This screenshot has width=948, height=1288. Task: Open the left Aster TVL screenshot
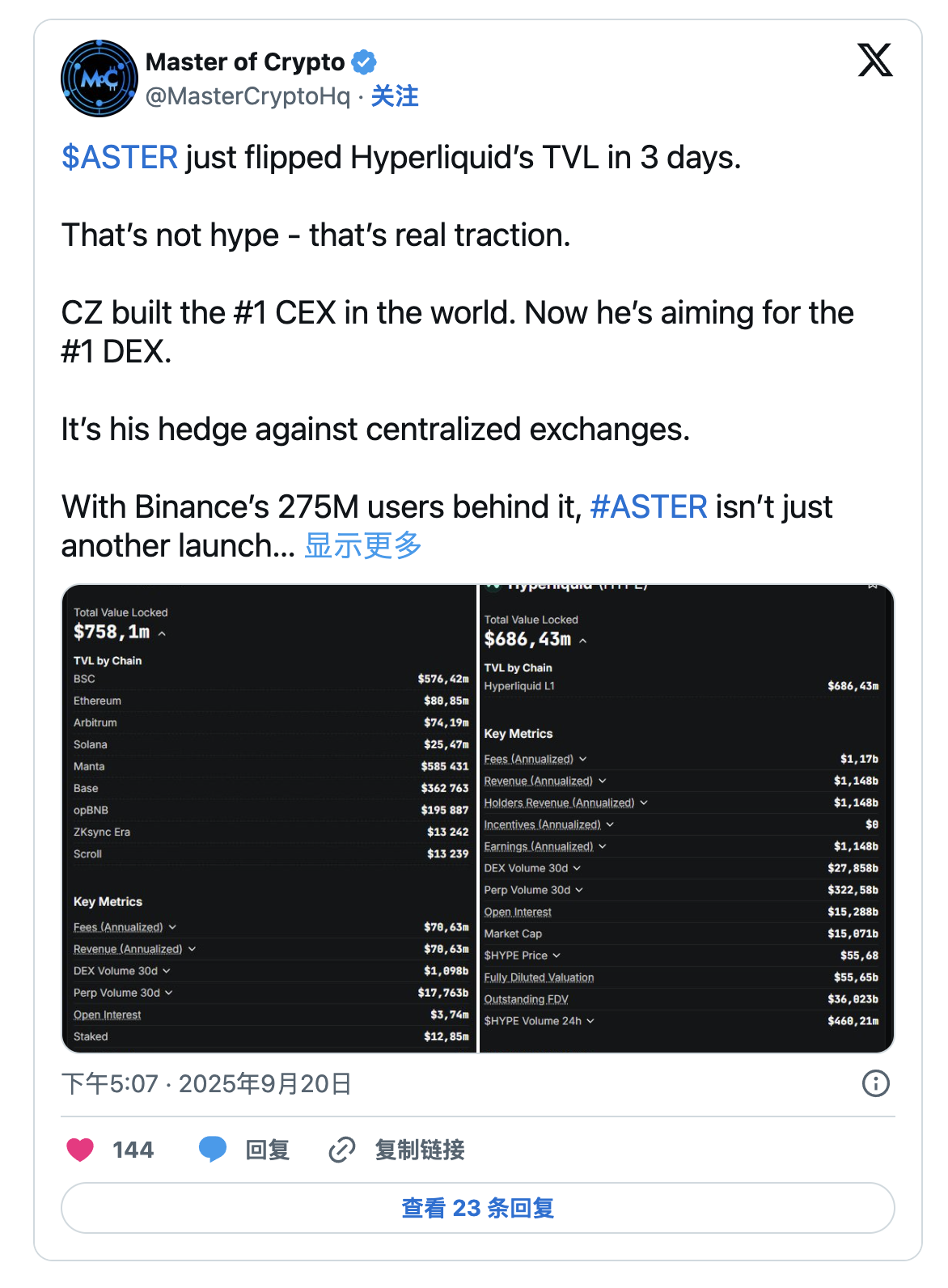269,818
